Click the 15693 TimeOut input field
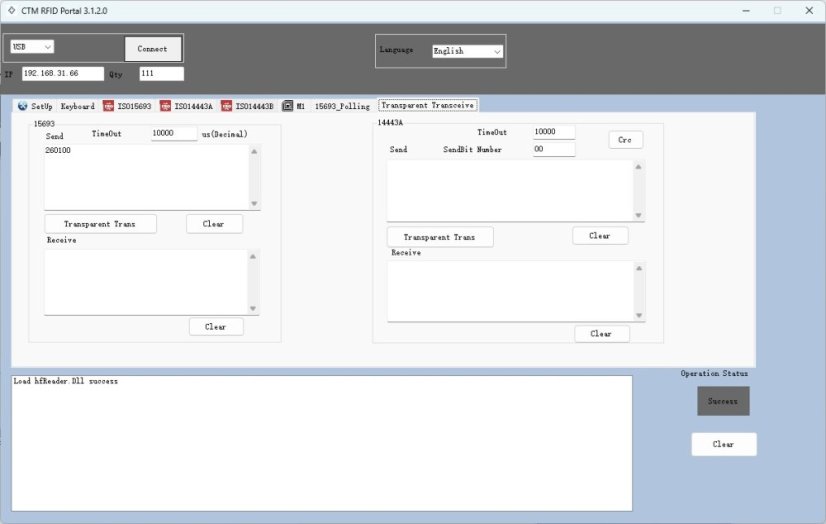 [174, 133]
